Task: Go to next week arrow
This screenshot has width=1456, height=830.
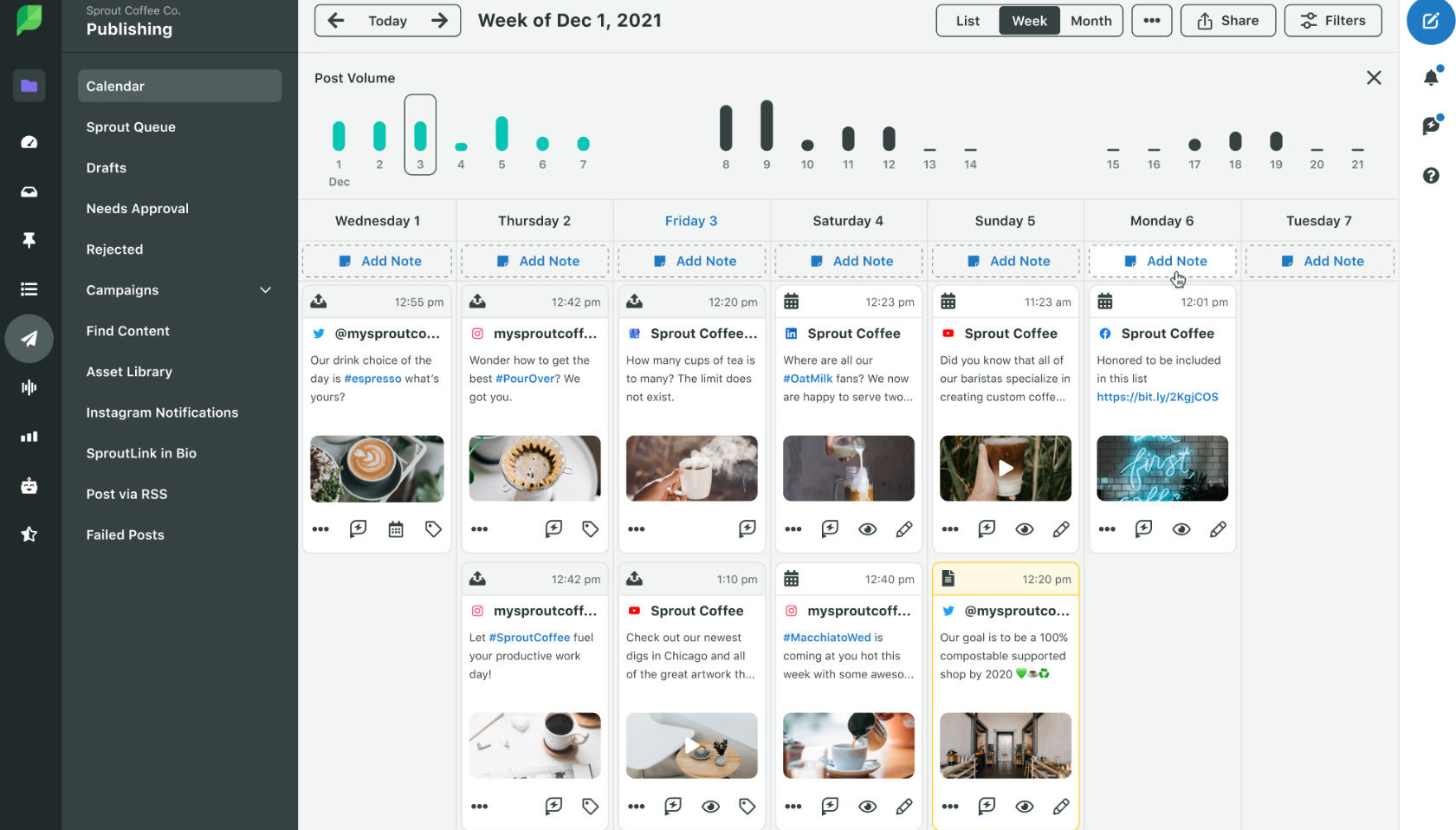Action: tap(439, 21)
